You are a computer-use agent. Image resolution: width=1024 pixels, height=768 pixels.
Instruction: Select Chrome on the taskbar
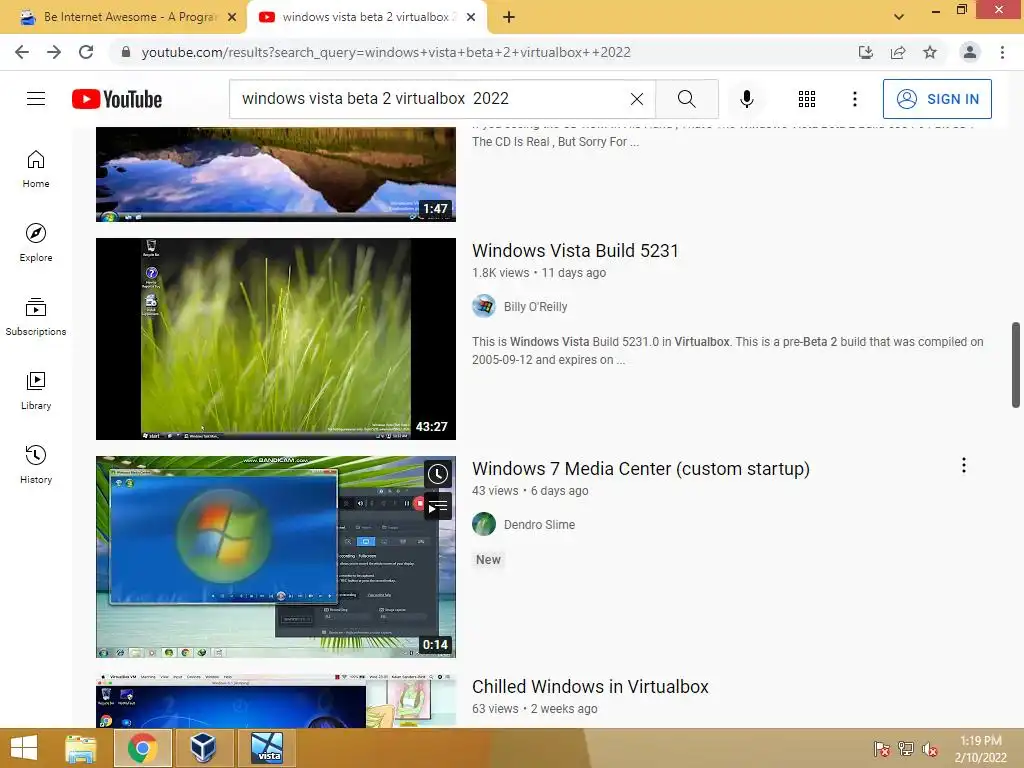tap(142, 748)
